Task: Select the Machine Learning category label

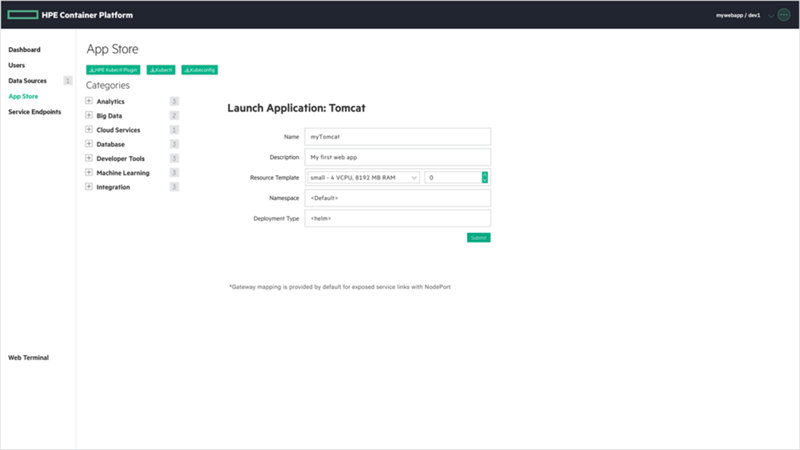Action: coord(123,173)
